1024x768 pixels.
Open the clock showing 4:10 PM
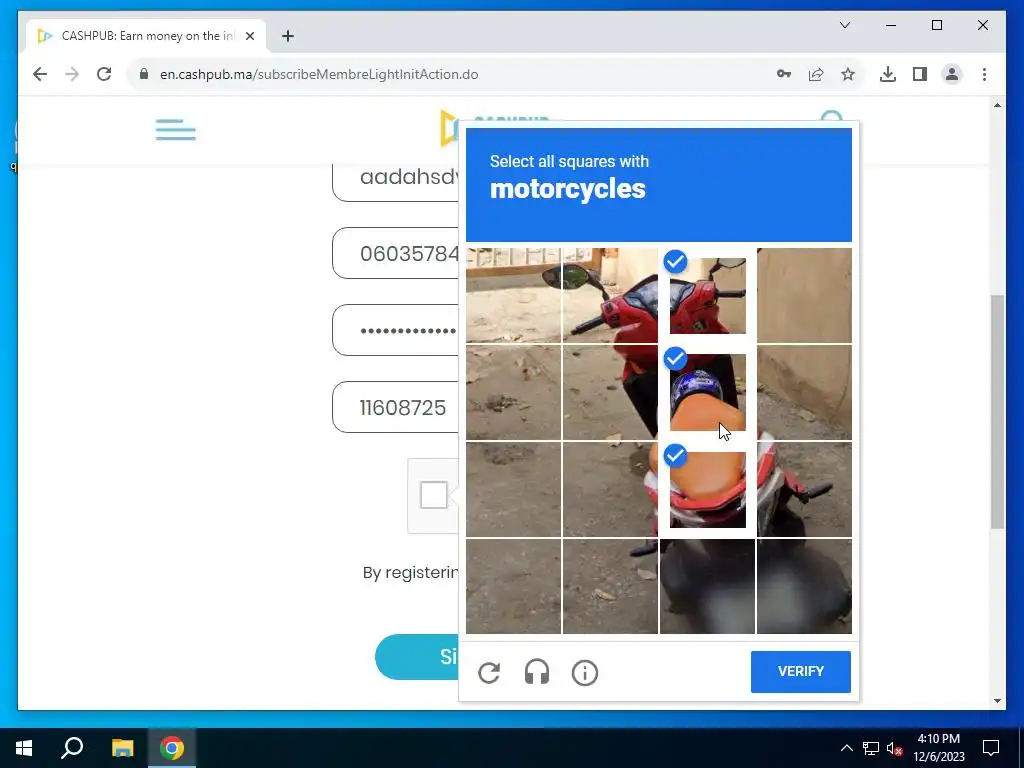coord(938,748)
